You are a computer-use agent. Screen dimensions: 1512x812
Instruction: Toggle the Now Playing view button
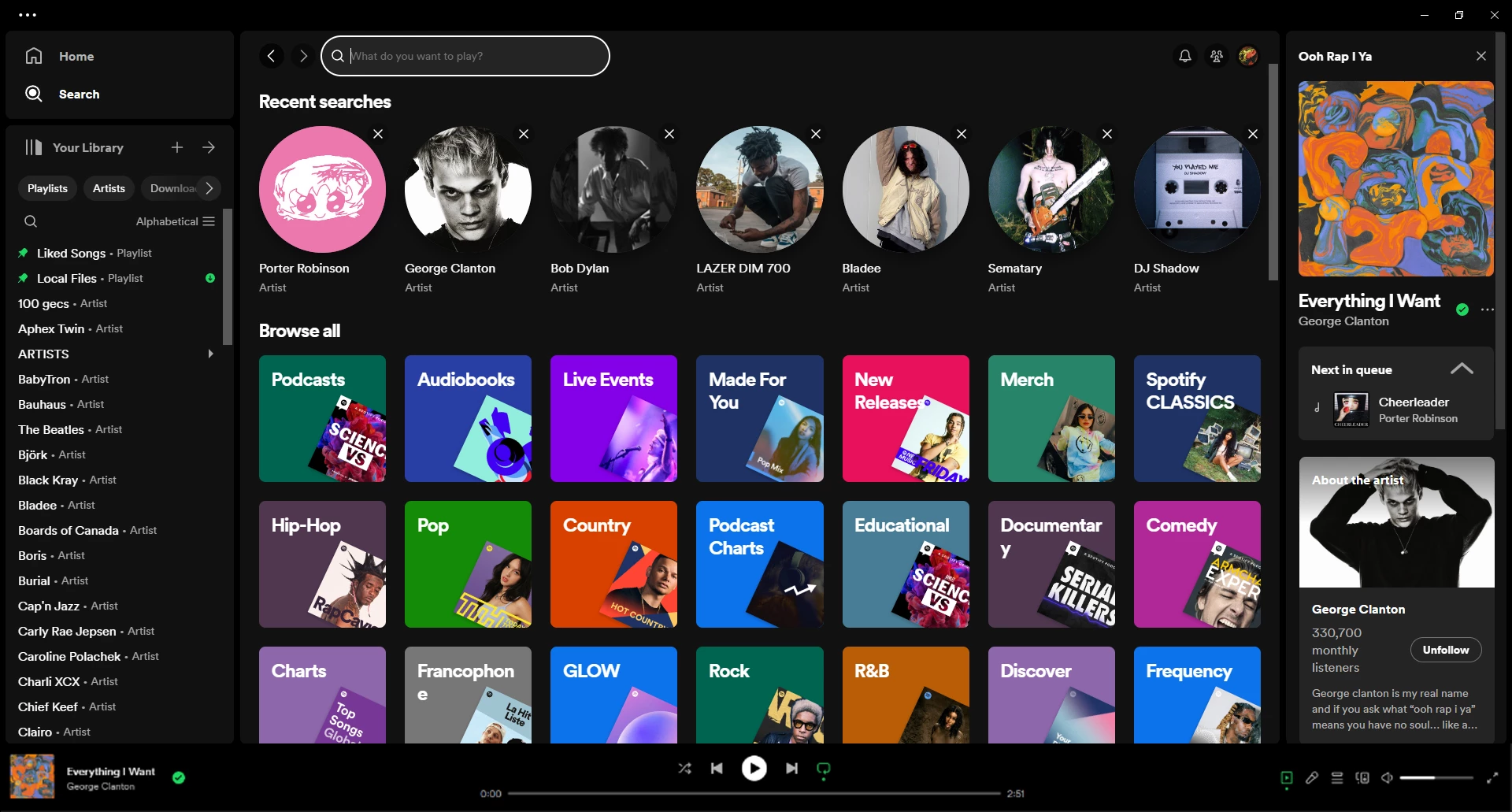1287,777
